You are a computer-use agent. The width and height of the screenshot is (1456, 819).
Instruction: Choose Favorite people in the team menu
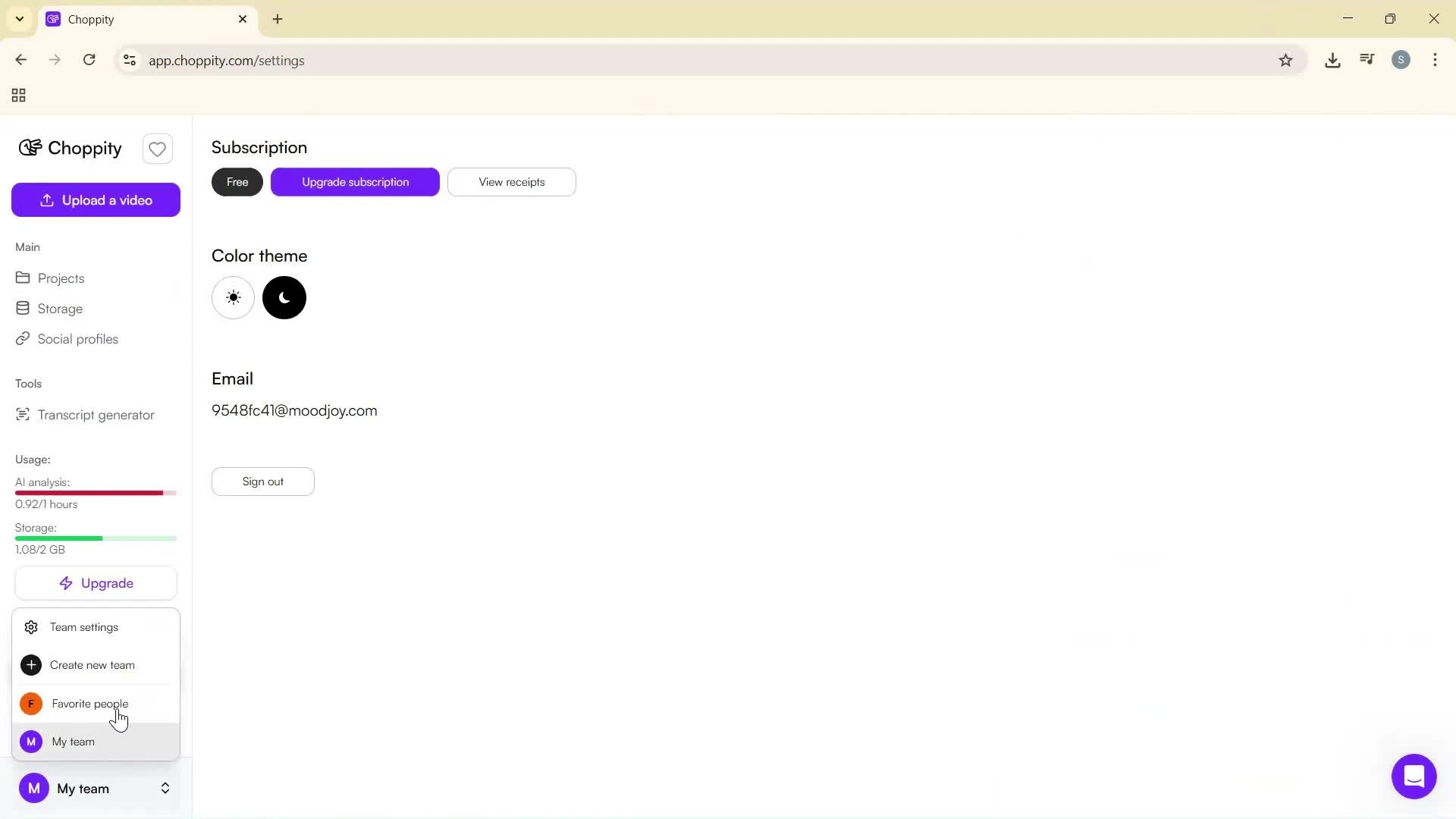pyautogui.click(x=89, y=704)
